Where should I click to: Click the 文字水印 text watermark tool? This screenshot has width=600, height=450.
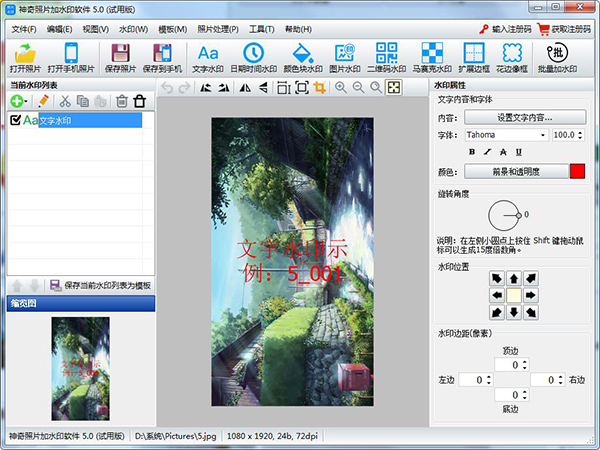[x=207, y=58]
